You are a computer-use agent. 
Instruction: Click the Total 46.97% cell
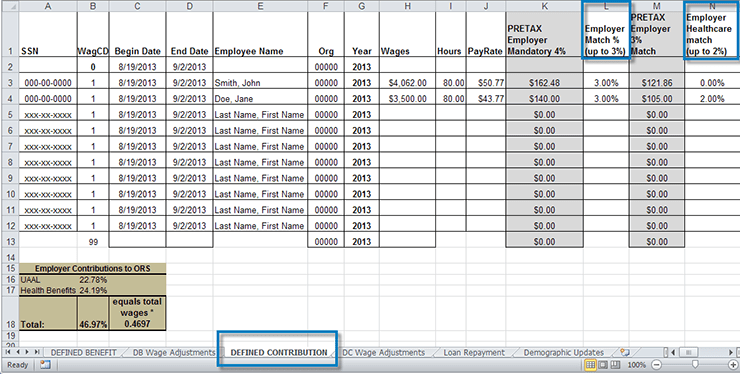click(92, 313)
